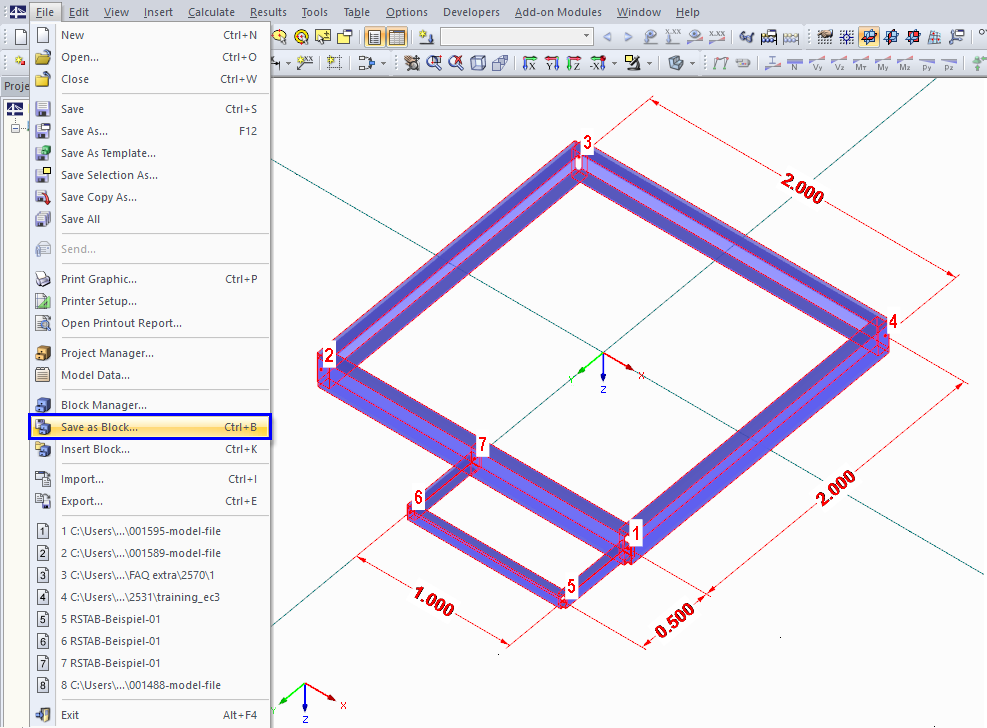Open recent file 4 training_ec3
The height and width of the screenshot is (728, 987).
point(150,597)
